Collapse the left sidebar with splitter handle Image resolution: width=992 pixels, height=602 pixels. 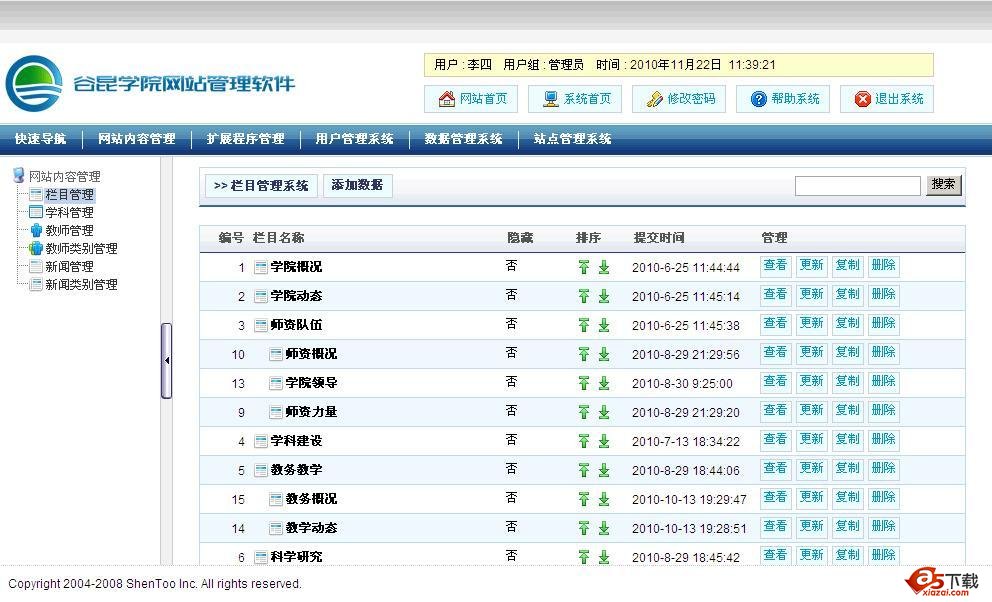click(x=166, y=360)
